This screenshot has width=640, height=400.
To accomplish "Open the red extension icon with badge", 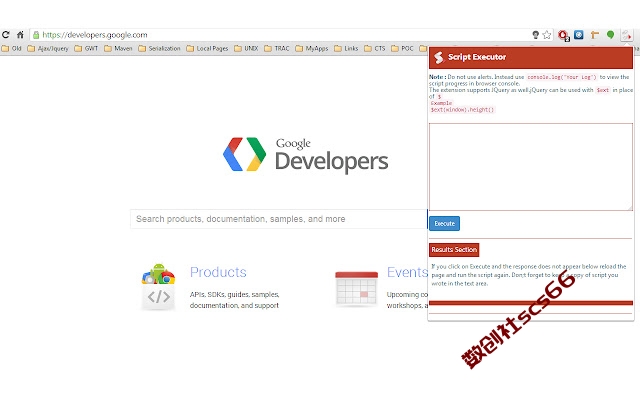I will coord(564,36).
